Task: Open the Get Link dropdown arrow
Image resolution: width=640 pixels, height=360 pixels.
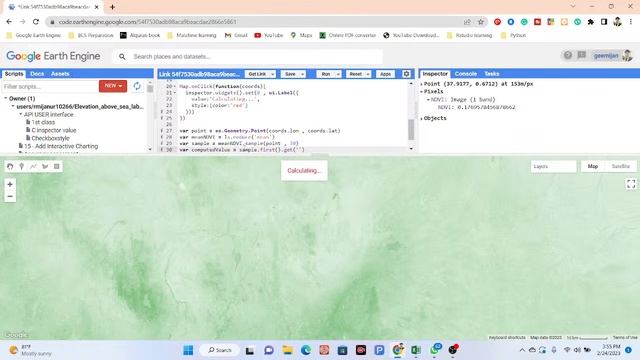Action: coord(272,74)
